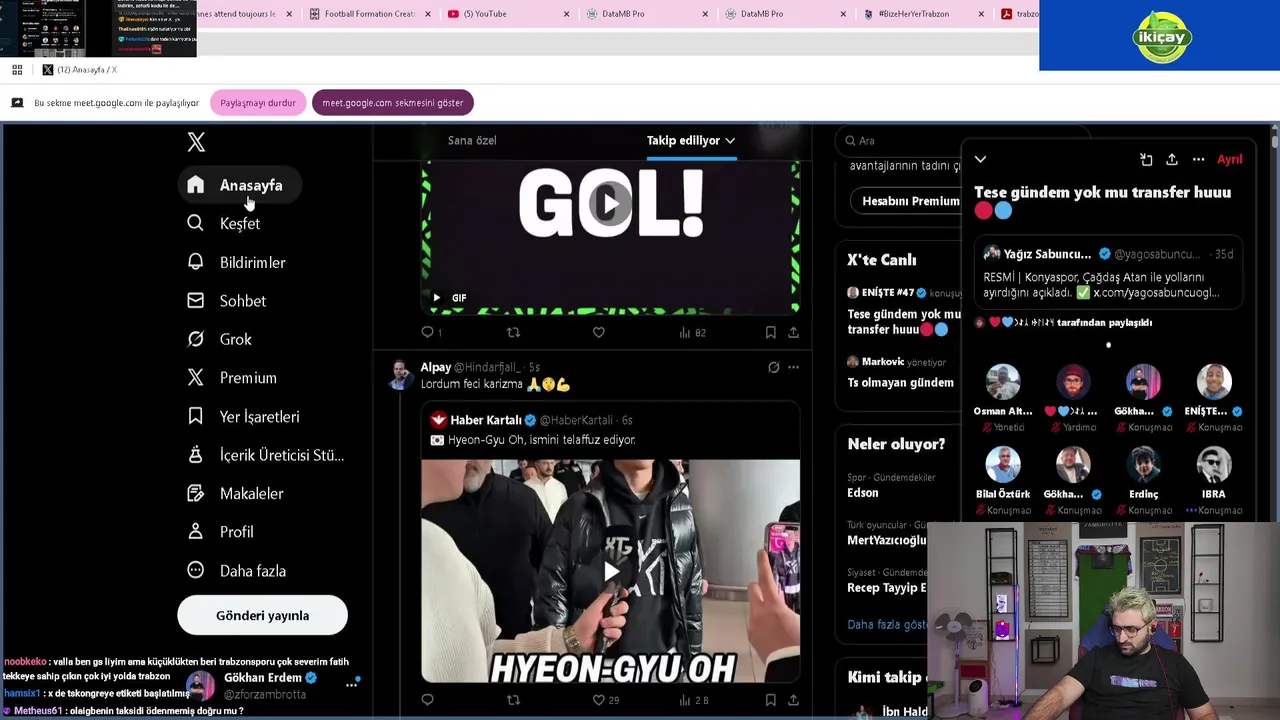Click meet.google.com sekmesini göster button

pyautogui.click(x=392, y=103)
